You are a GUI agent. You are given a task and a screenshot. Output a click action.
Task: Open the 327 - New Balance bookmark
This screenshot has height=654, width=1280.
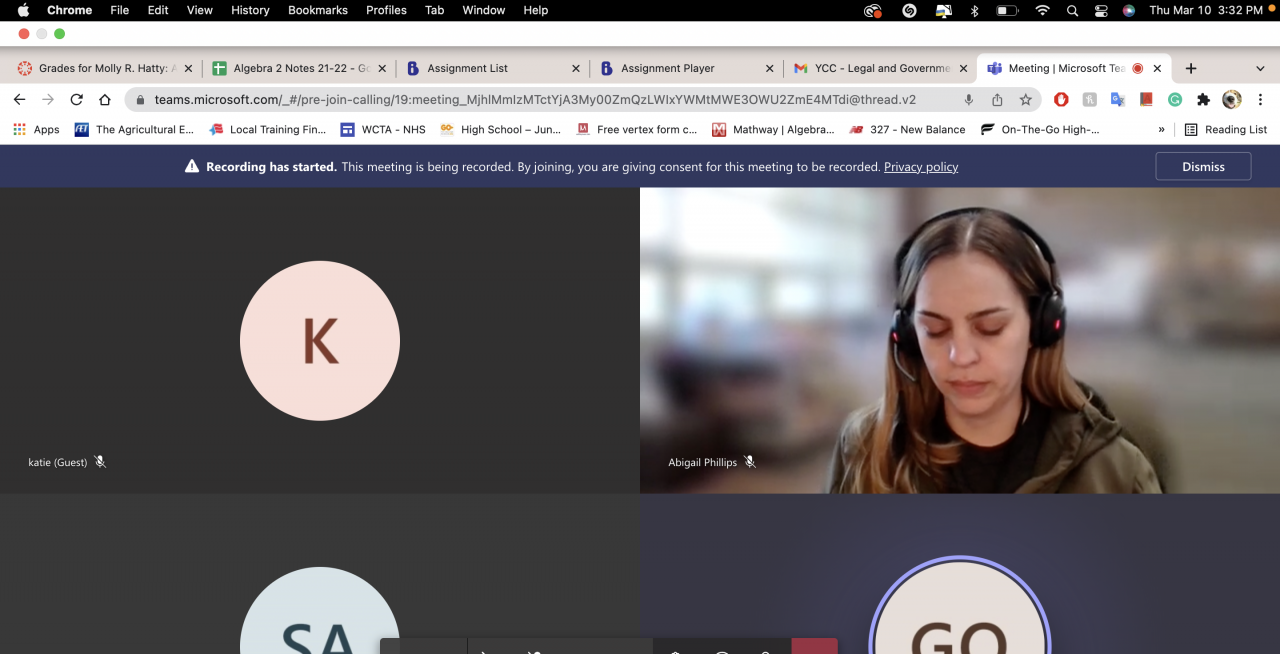(907, 129)
